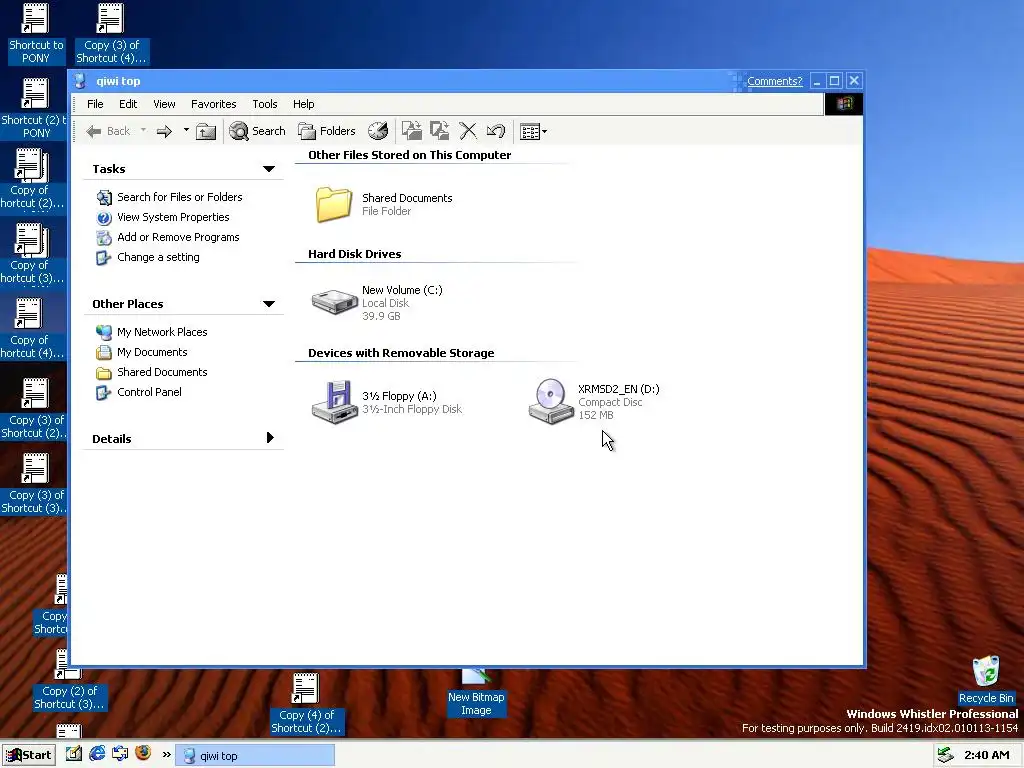Click the first quick launch notepad icon

73,754
